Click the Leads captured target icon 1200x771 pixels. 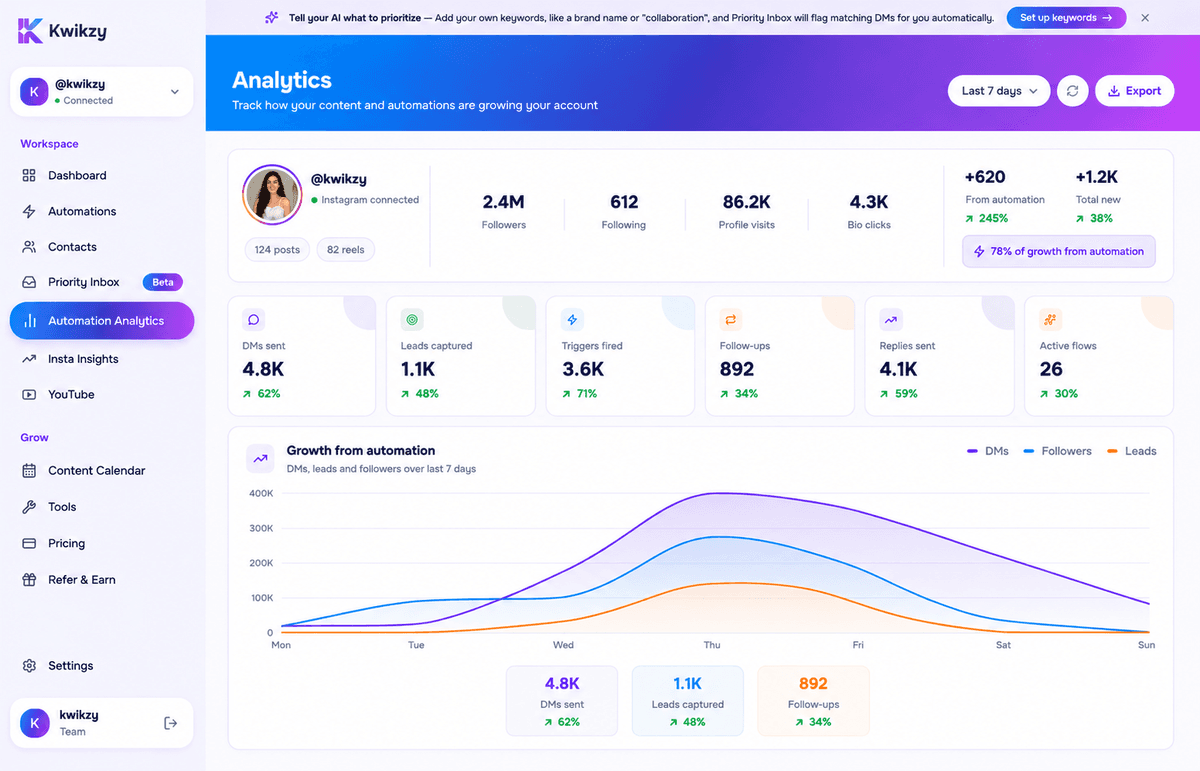point(412,320)
